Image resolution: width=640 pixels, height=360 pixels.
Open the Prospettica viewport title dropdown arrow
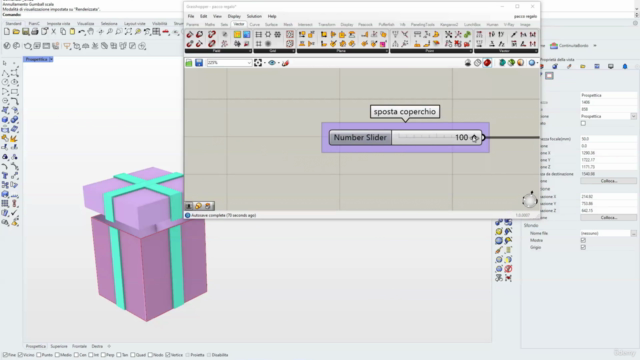point(51,60)
